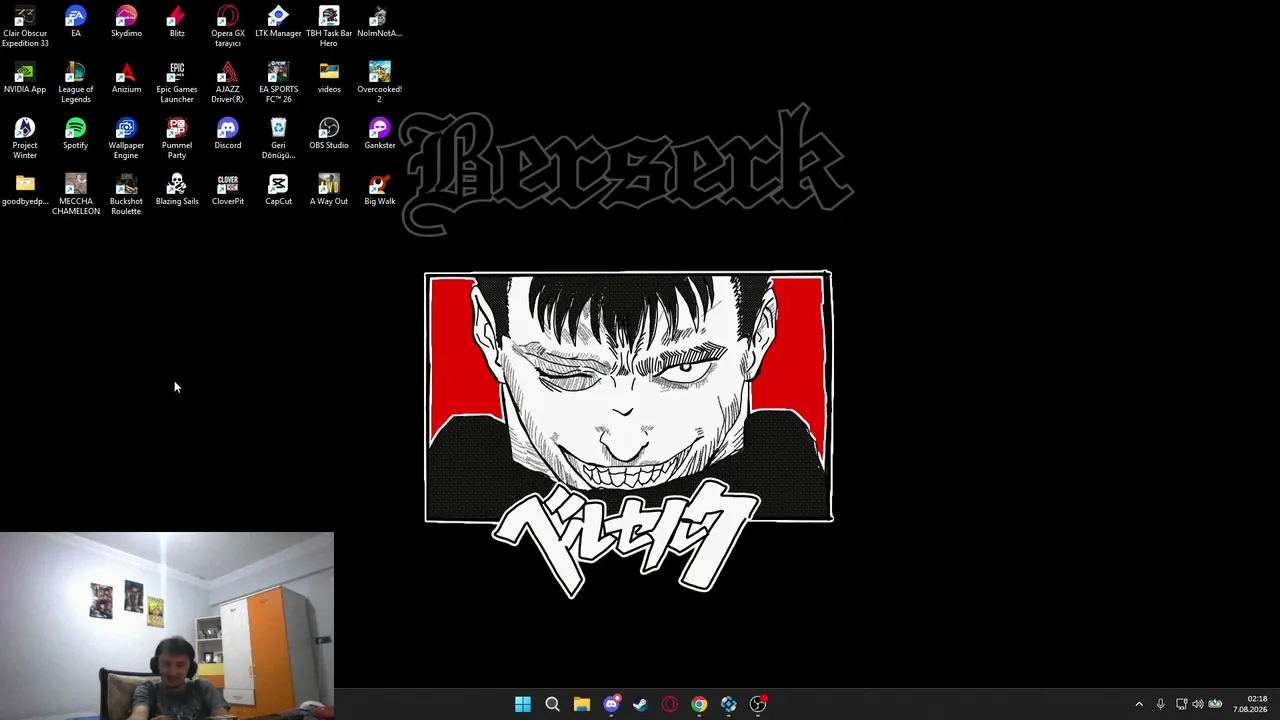Click the Big Walk desktop shortcut
1280x720 pixels.
380,190
